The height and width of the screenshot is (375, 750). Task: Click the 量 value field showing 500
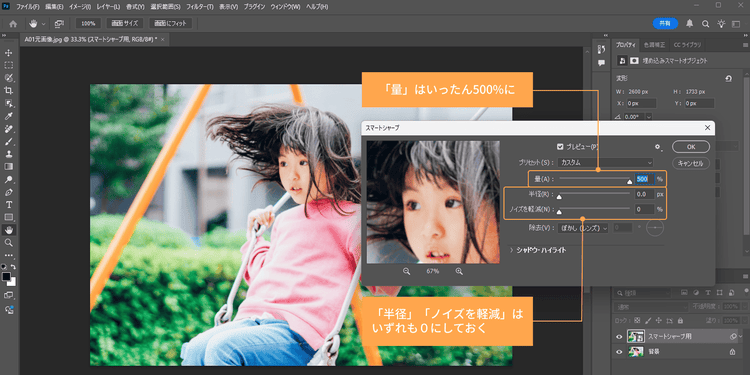point(644,179)
